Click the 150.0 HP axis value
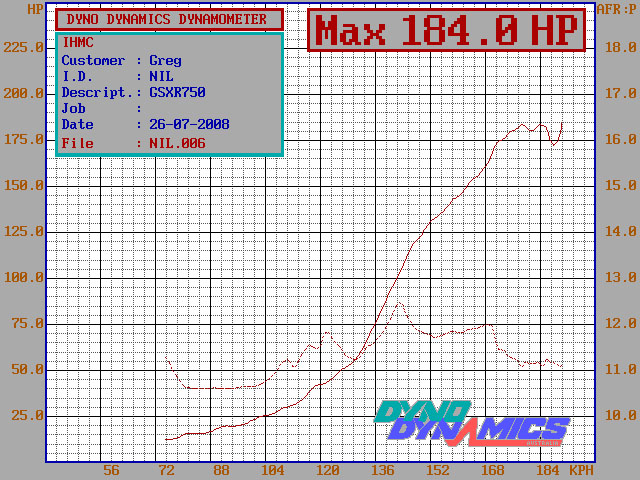Viewport: 640px width, 480px height. click(24, 186)
